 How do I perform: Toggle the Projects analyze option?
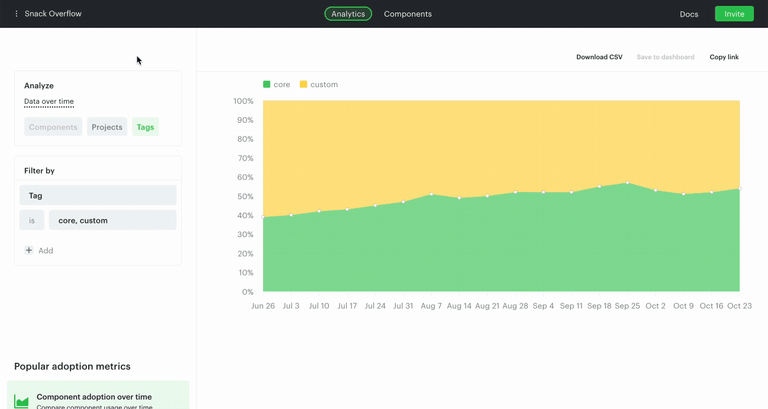click(x=107, y=127)
